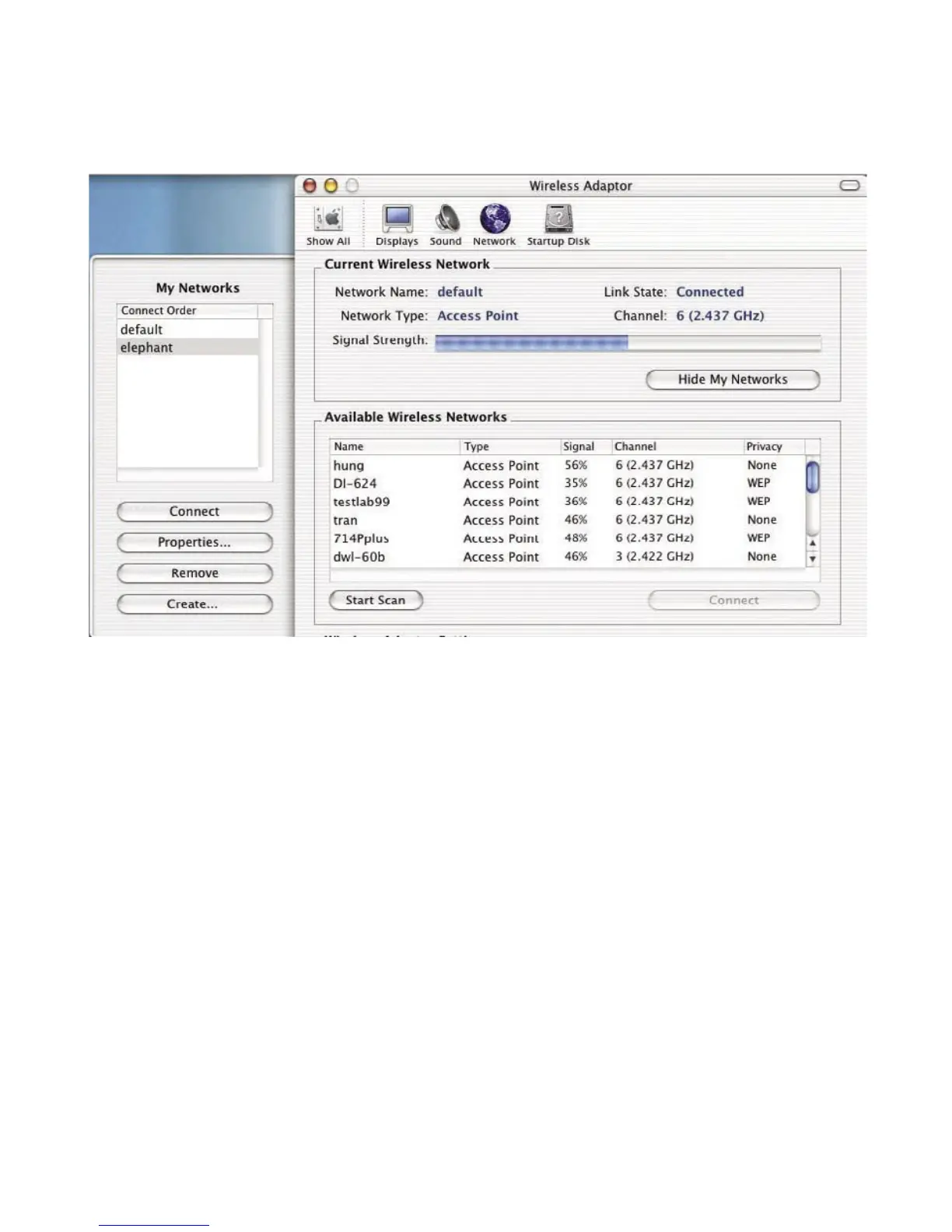Image resolution: width=952 pixels, height=1232 pixels.
Task: Select the hung network row
Action: click(568, 465)
